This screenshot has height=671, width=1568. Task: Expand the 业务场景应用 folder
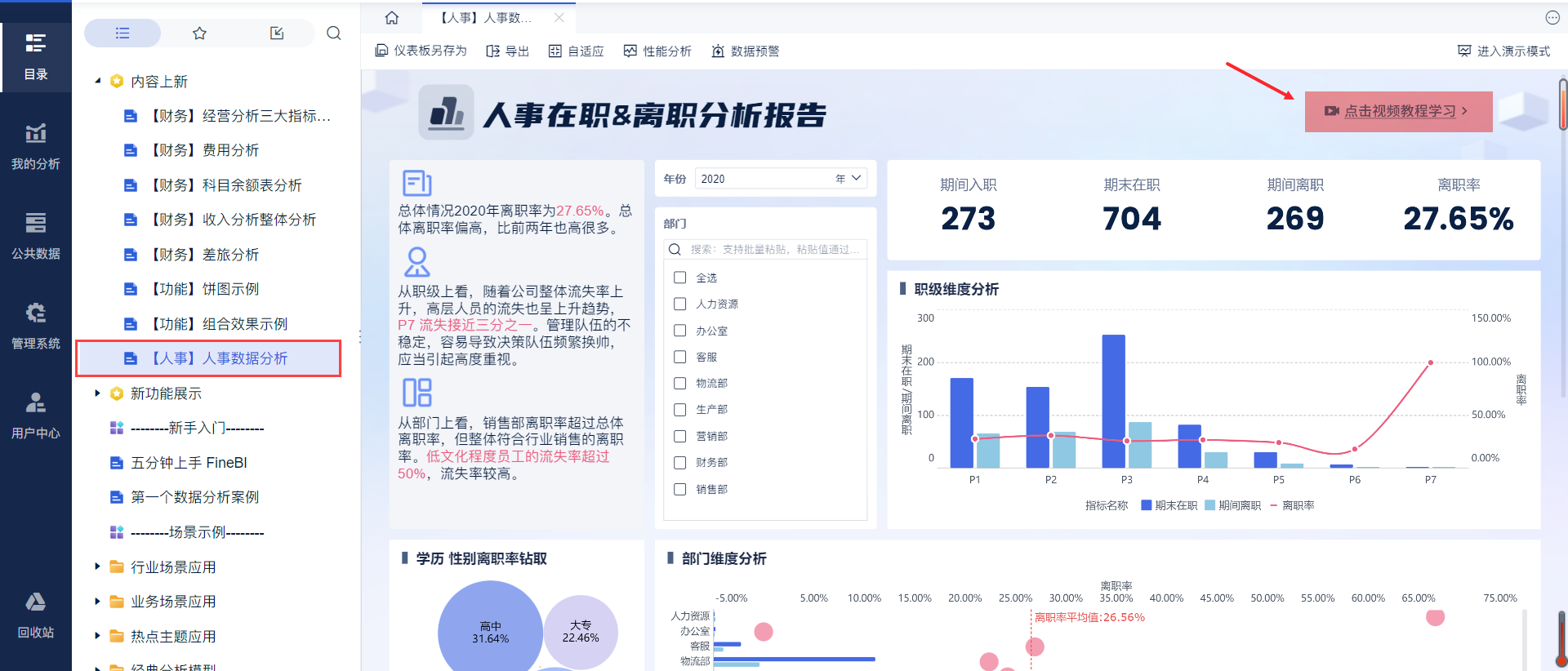pos(98,602)
